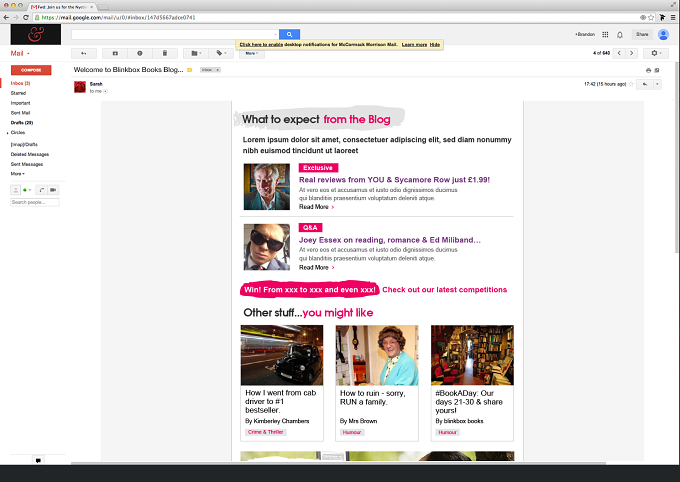Hide the desktop notifications bar
The width and height of the screenshot is (680, 482).
[x=435, y=45]
